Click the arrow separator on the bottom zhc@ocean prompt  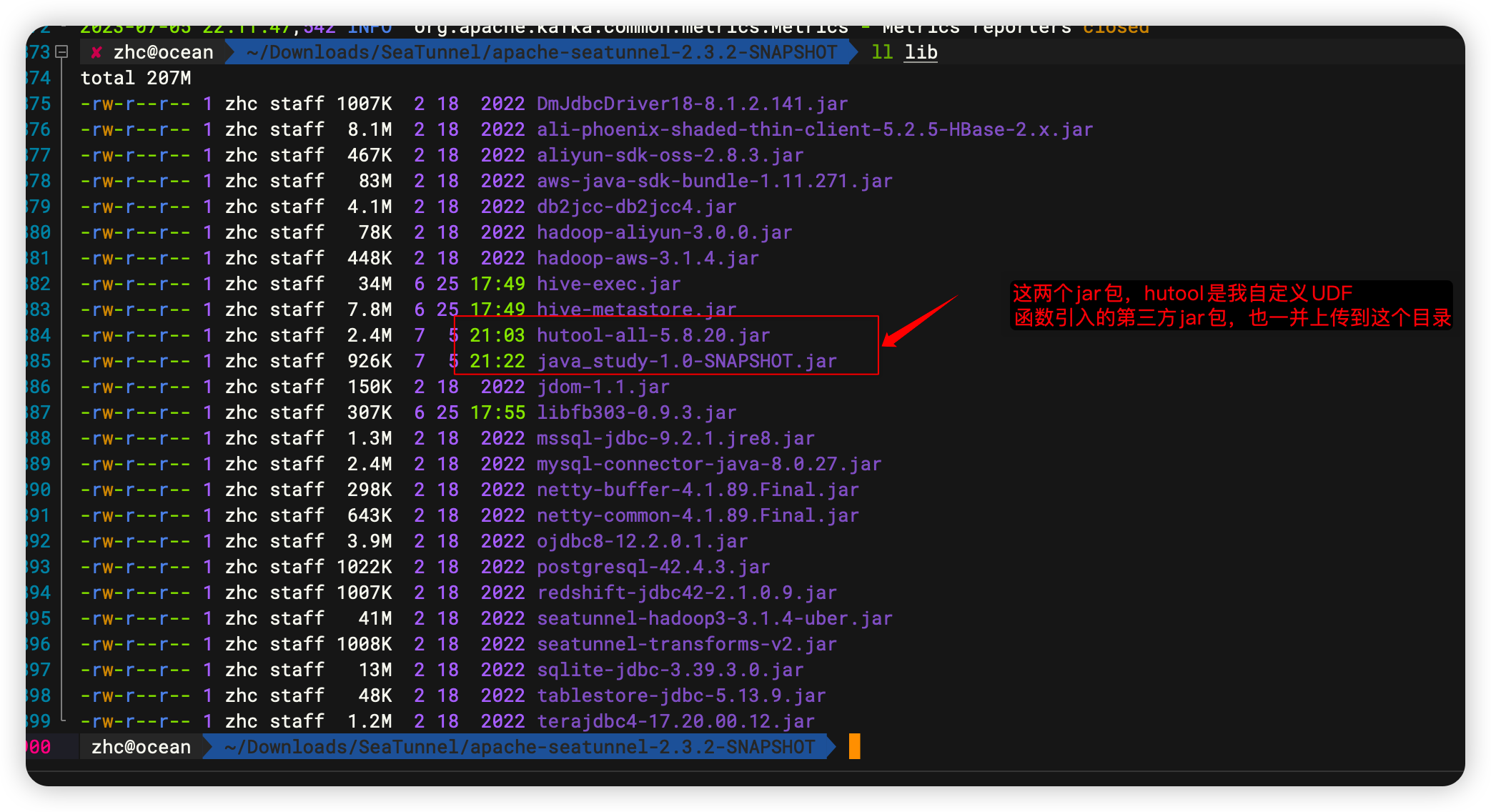coord(207,746)
